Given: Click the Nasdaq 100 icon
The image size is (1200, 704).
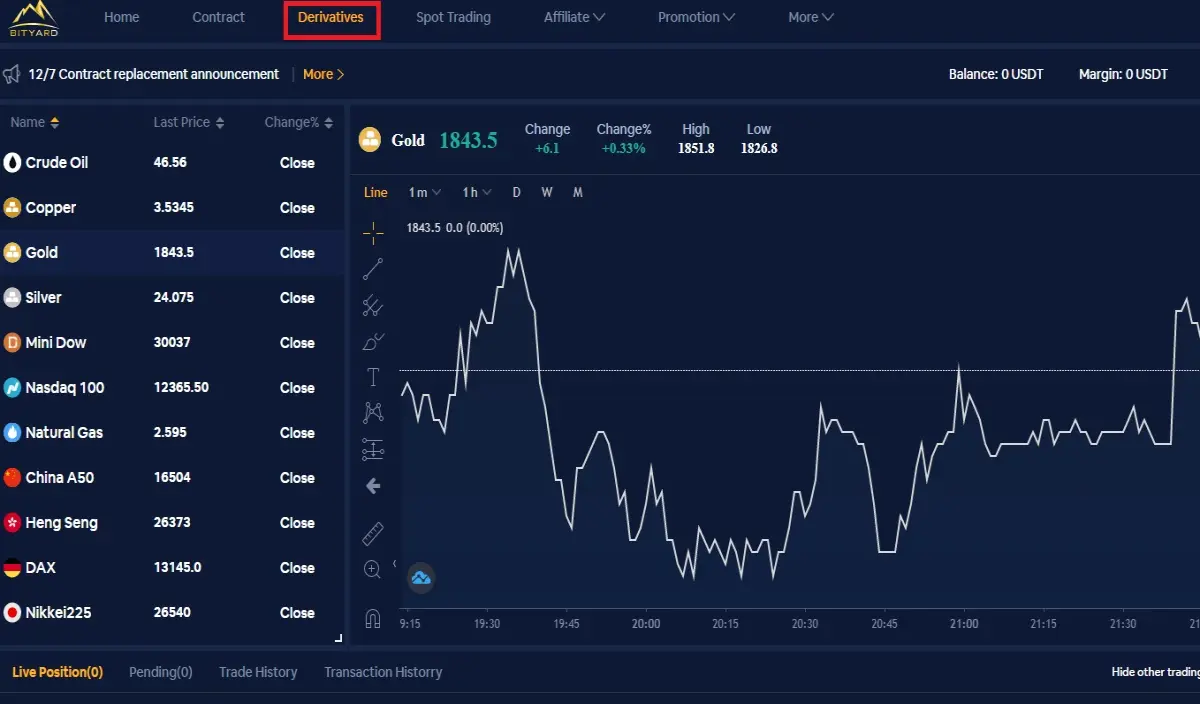Looking at the screenshot, I should (x=12, y=387).
